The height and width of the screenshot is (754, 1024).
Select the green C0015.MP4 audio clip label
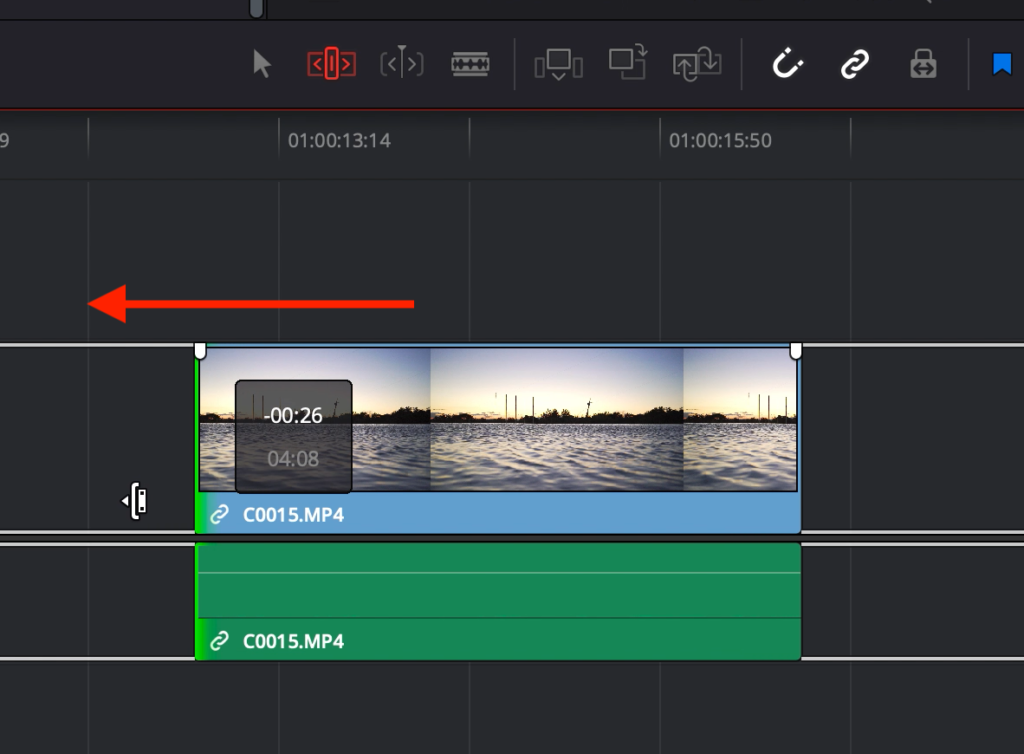click(x=293, y=641)
